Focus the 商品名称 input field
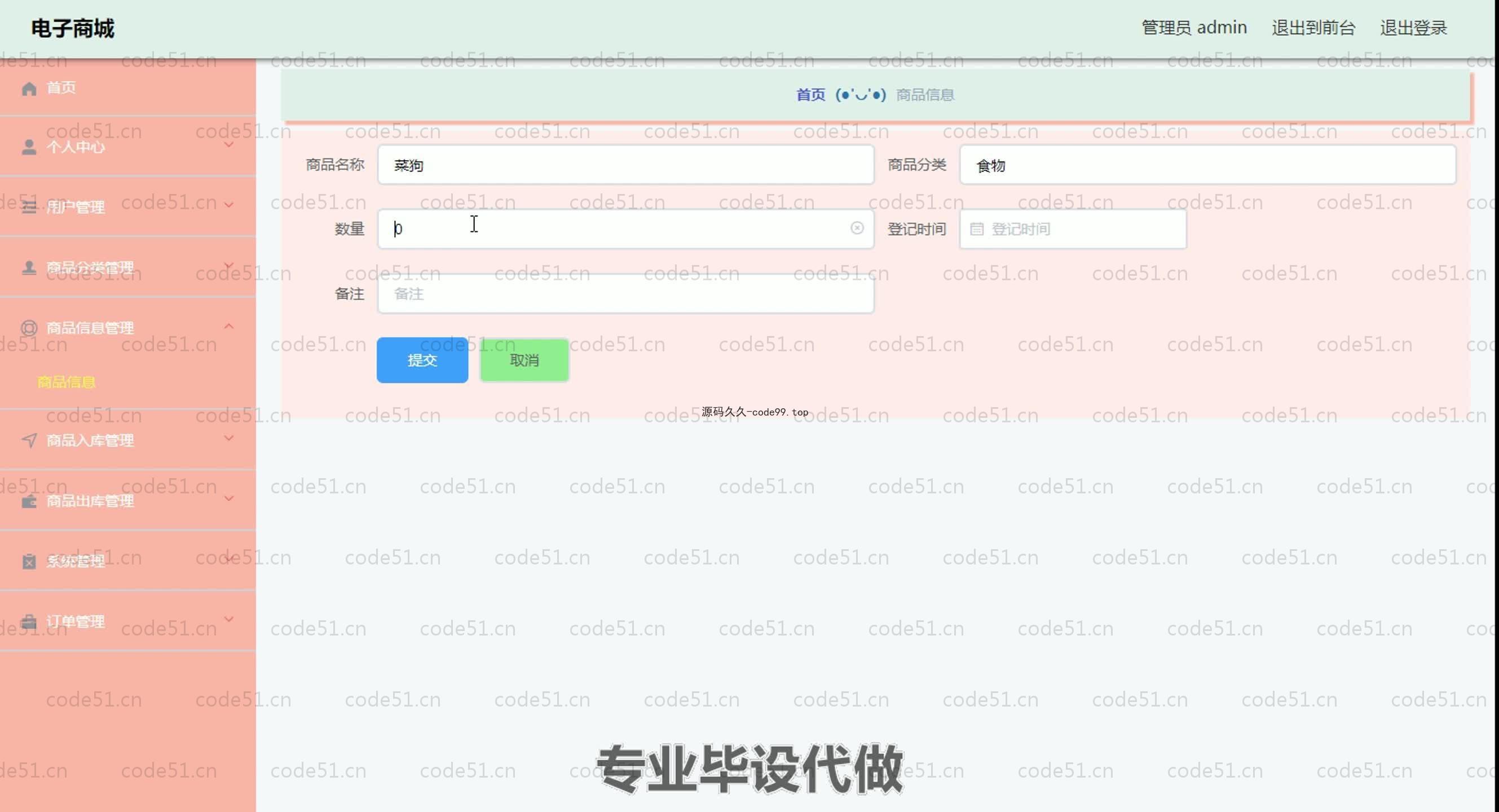The image size is (1499, 812). click(625, 165)
